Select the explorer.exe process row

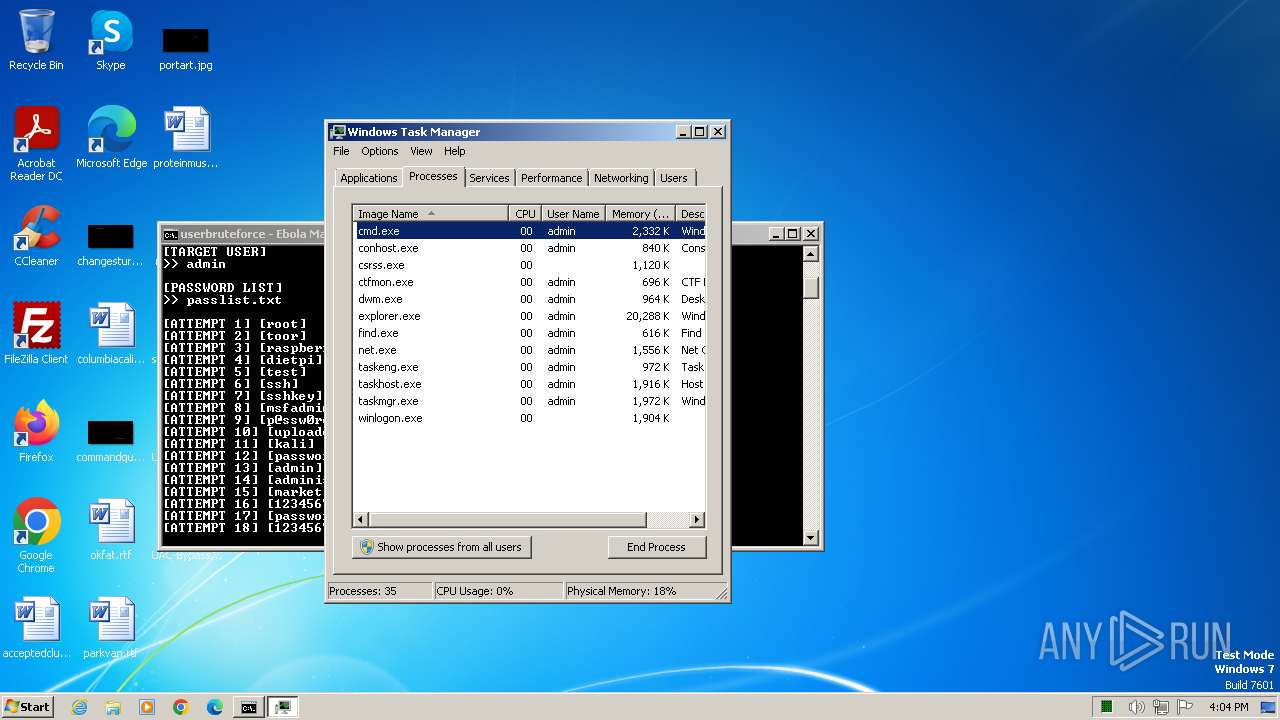point(530,316)
